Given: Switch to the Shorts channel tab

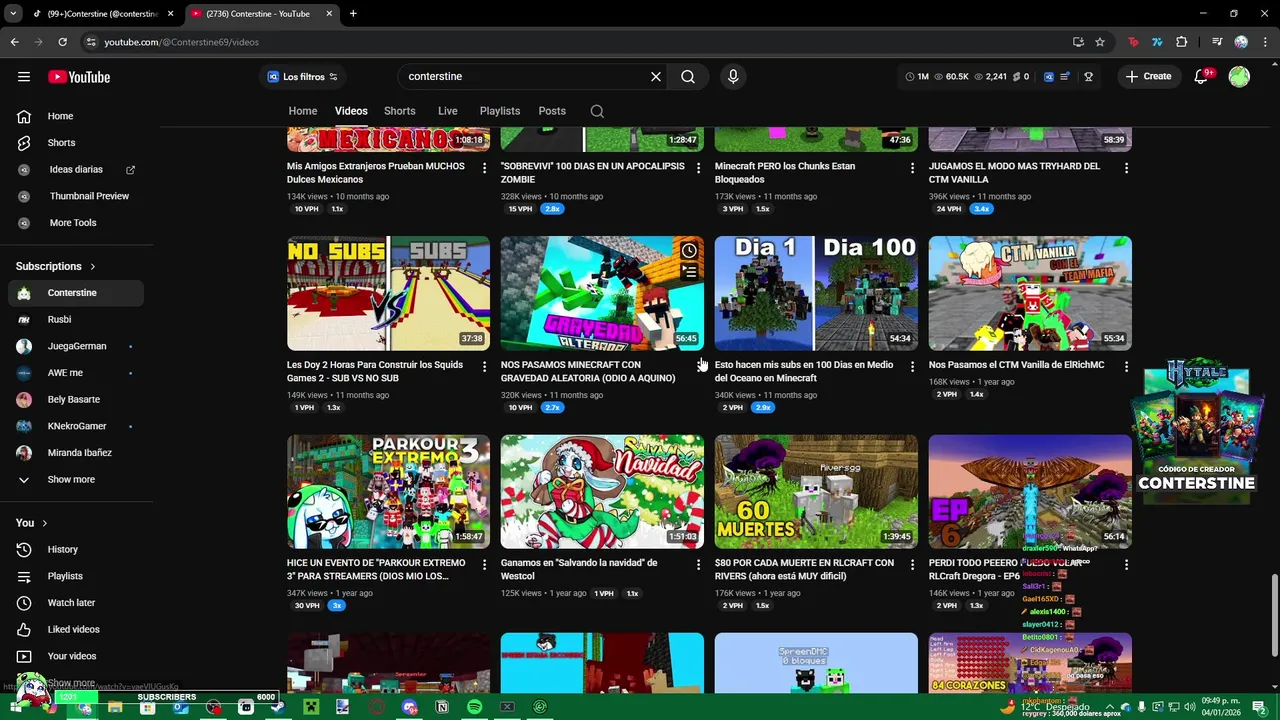Looking at the screenshot, I should (x=399, y=111).
